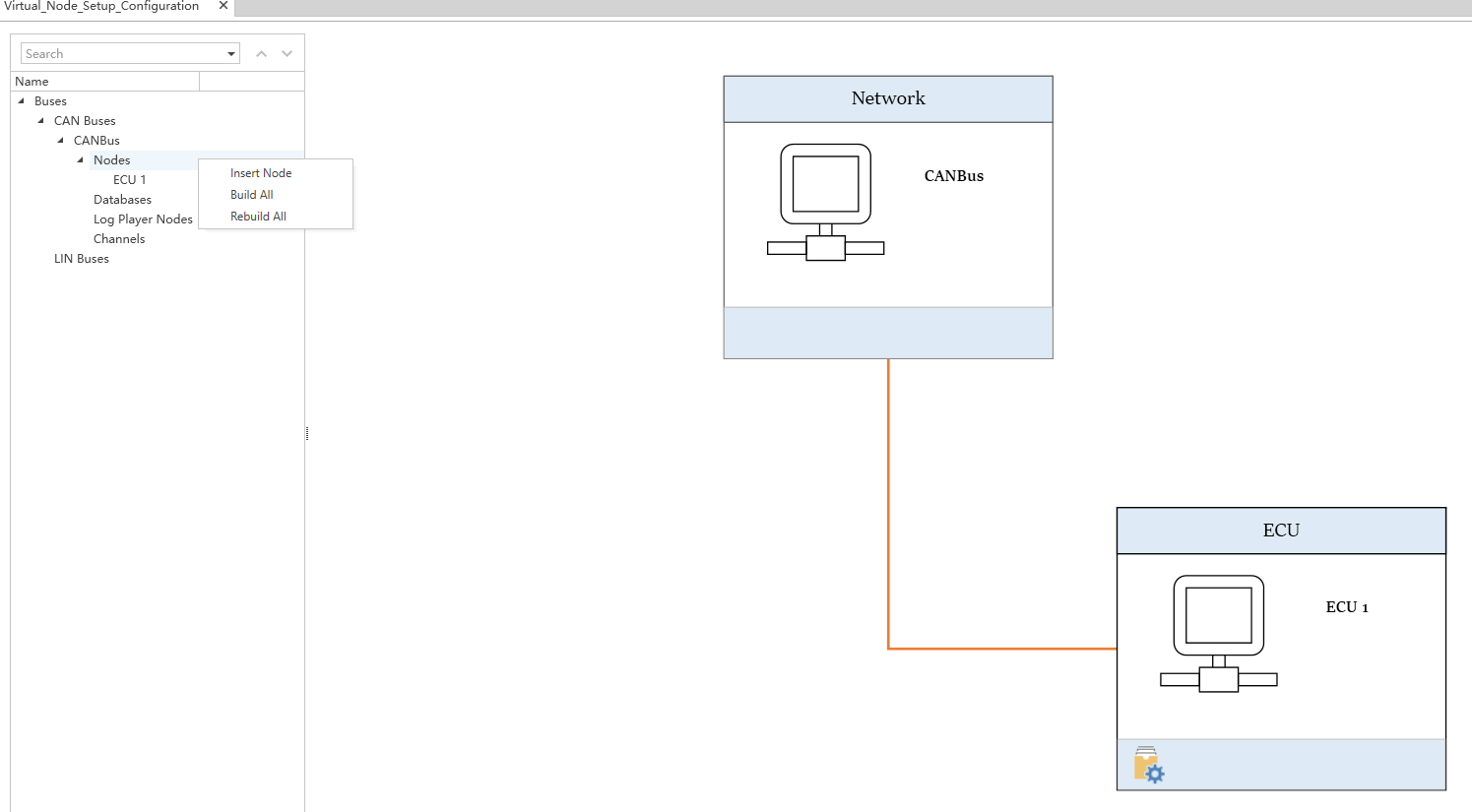Click the ECU computer icon in diagram

click(1218, 633)
